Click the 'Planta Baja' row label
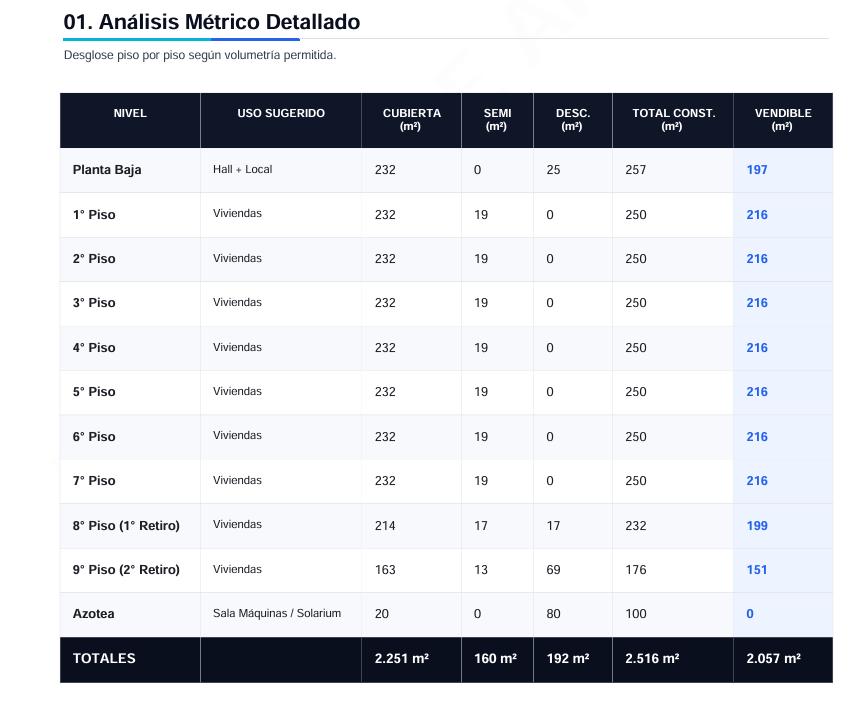 pos(107,170)
